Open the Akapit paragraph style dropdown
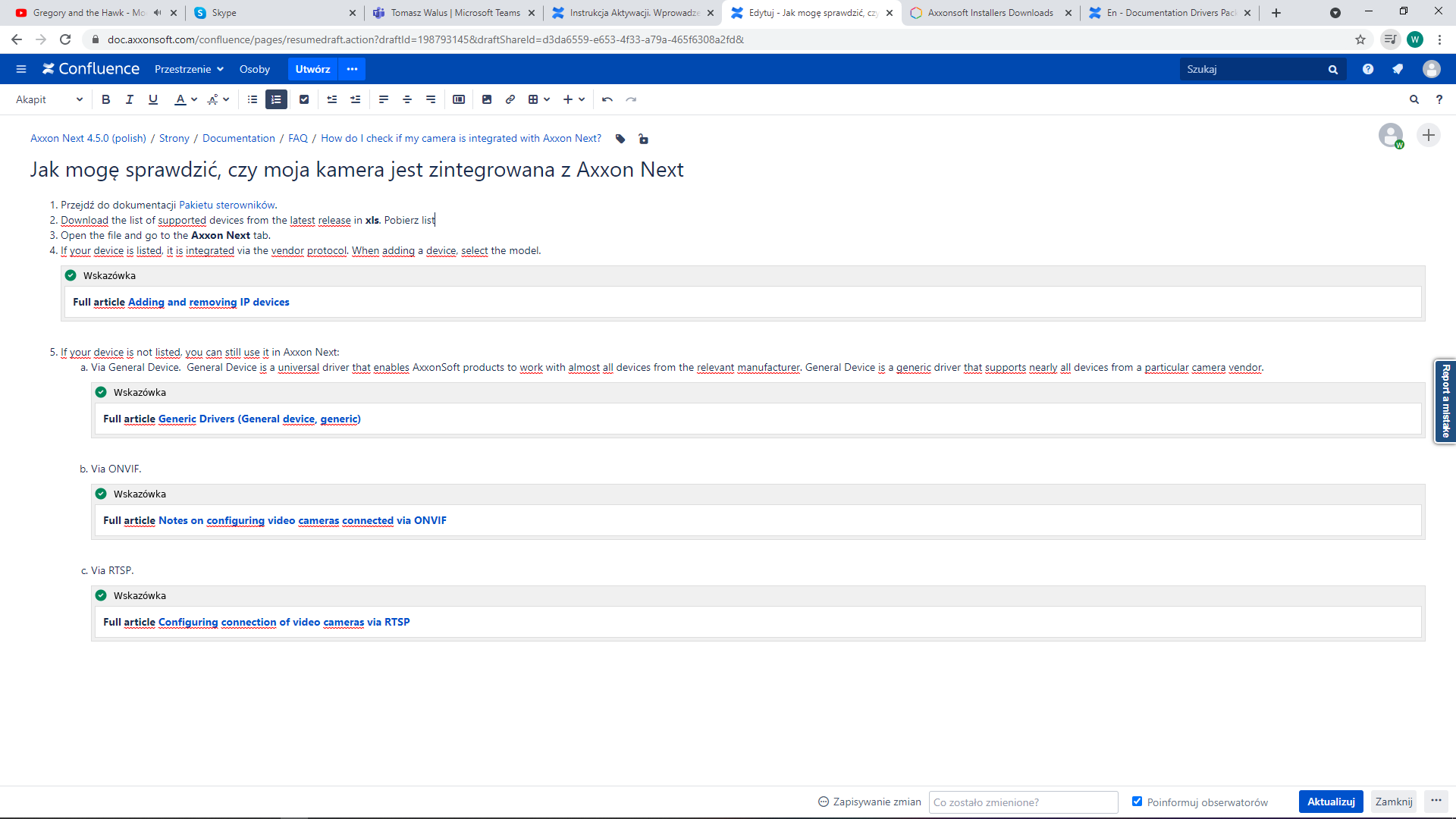 [49, 99]
